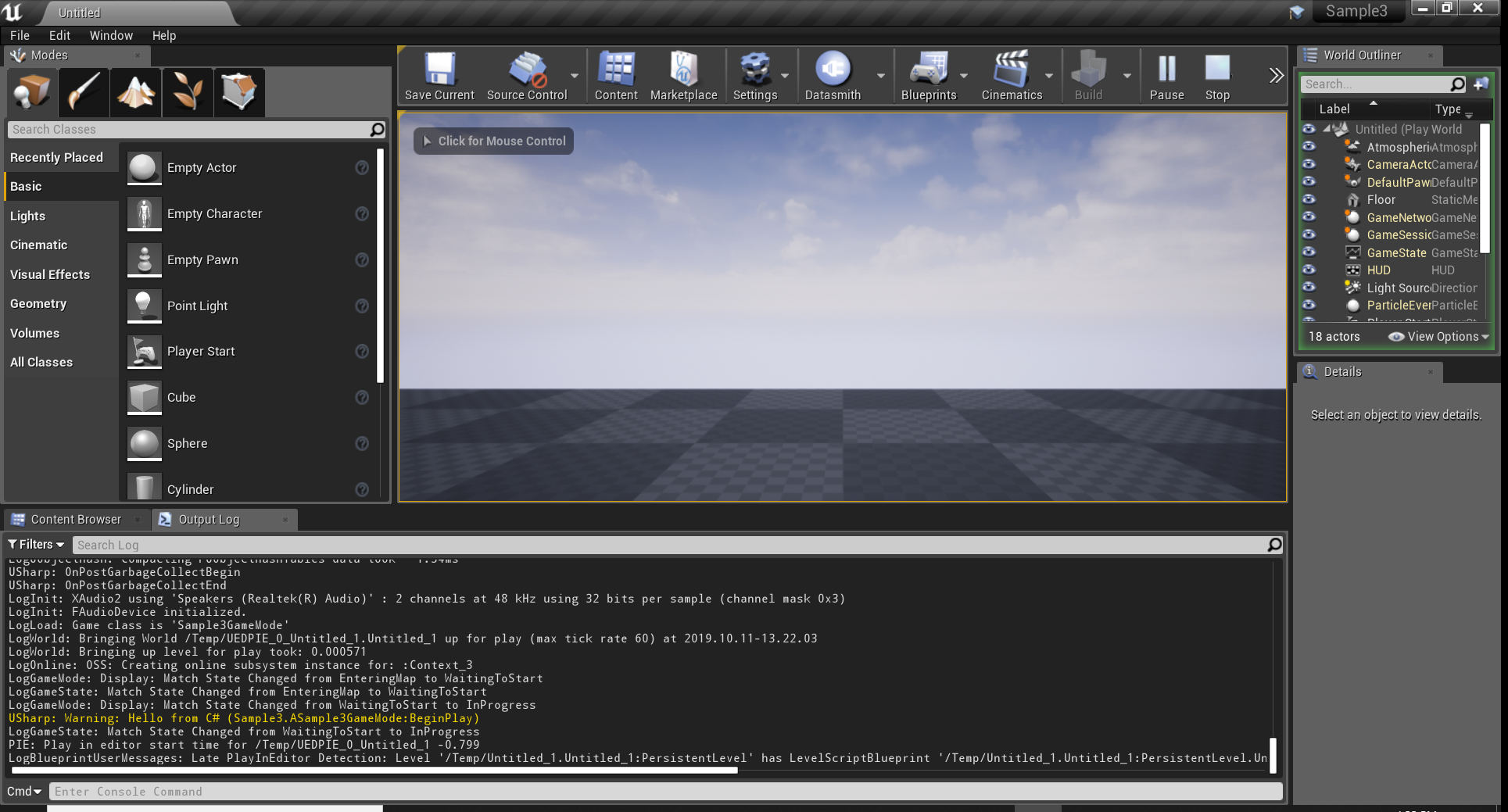Viewport: 1508px width, 812px height.
Task: Expand the Source Control dropdown arrow
Action: point(575,76)
